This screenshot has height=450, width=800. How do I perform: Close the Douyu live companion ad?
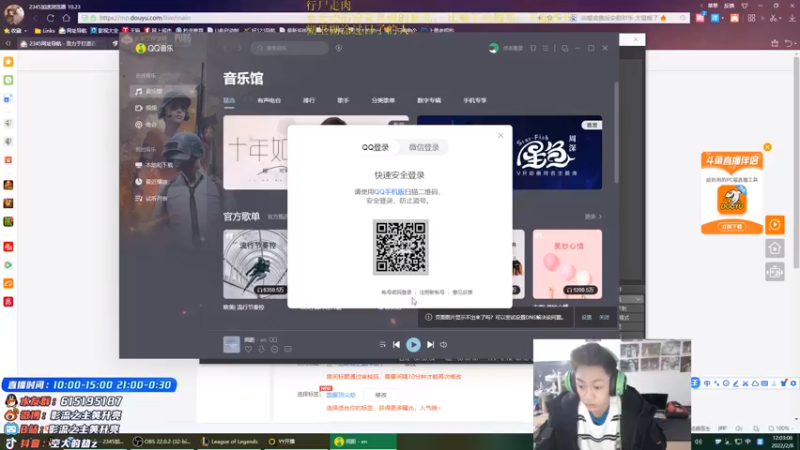pyautogui.click(x=767, y=147)
